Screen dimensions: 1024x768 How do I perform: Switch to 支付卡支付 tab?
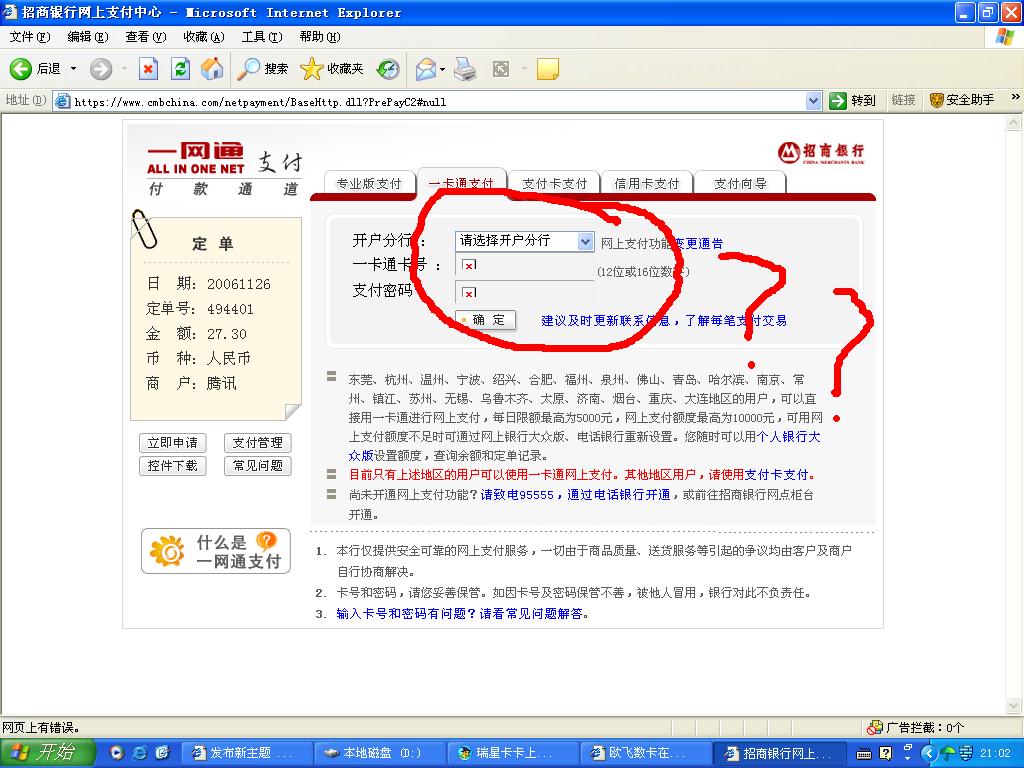pos(555,183)
